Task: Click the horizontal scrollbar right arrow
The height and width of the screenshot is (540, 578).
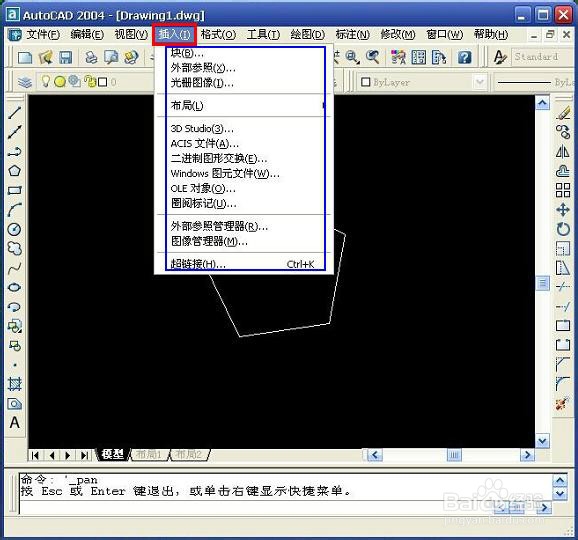Action: [x=527, y=455]
